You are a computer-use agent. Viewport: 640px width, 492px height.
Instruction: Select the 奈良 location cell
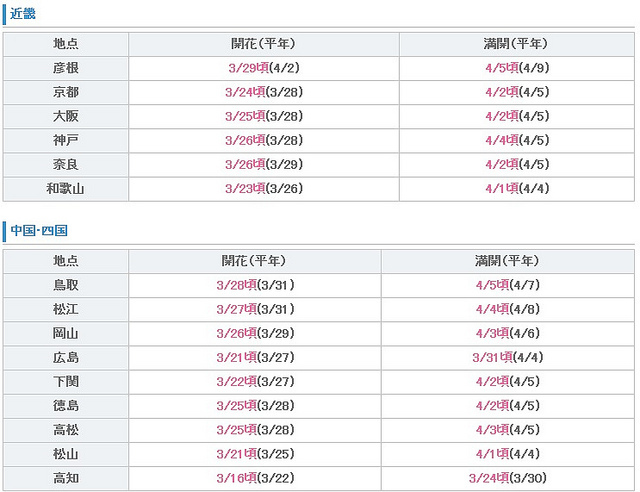pos(66,165)
